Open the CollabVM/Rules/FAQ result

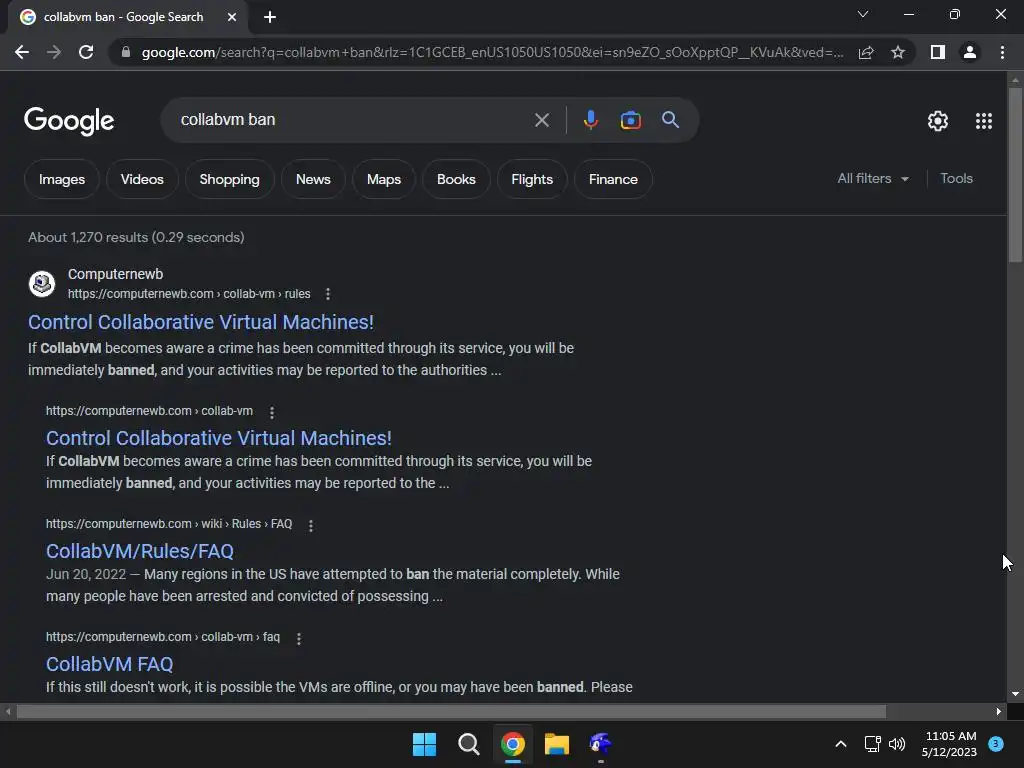[x=140, y=551]
